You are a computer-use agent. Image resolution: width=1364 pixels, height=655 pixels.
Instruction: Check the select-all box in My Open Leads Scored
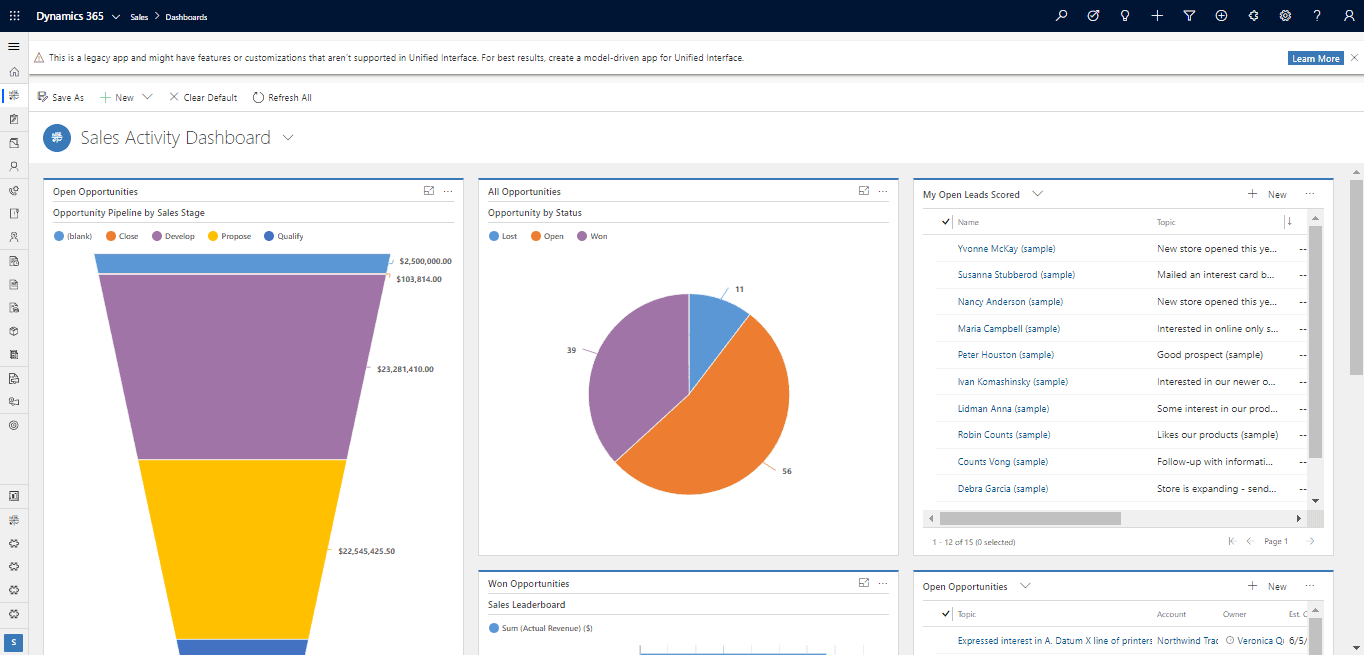944,221
